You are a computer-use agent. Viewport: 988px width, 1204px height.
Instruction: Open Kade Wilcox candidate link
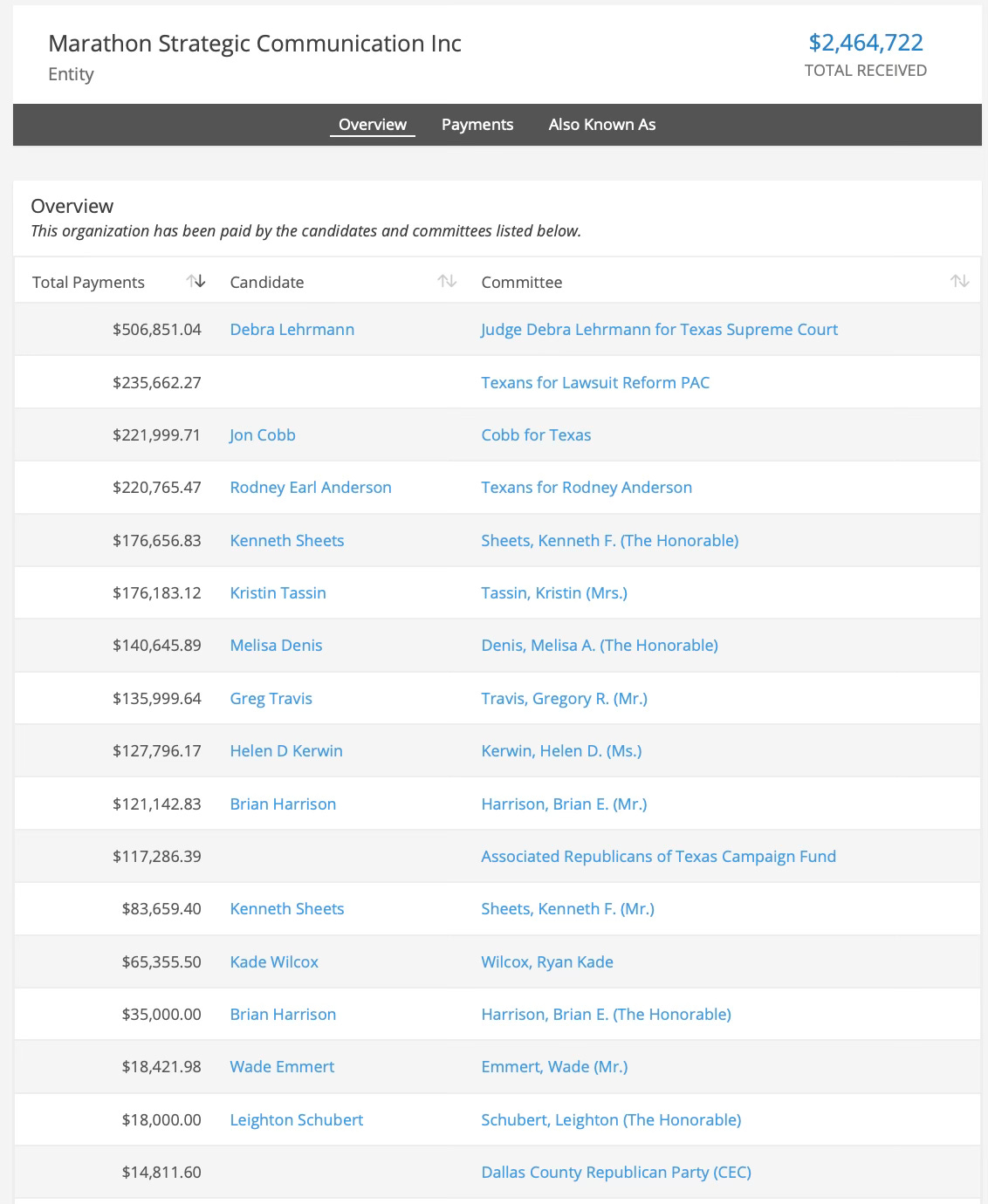pos(274,961)
